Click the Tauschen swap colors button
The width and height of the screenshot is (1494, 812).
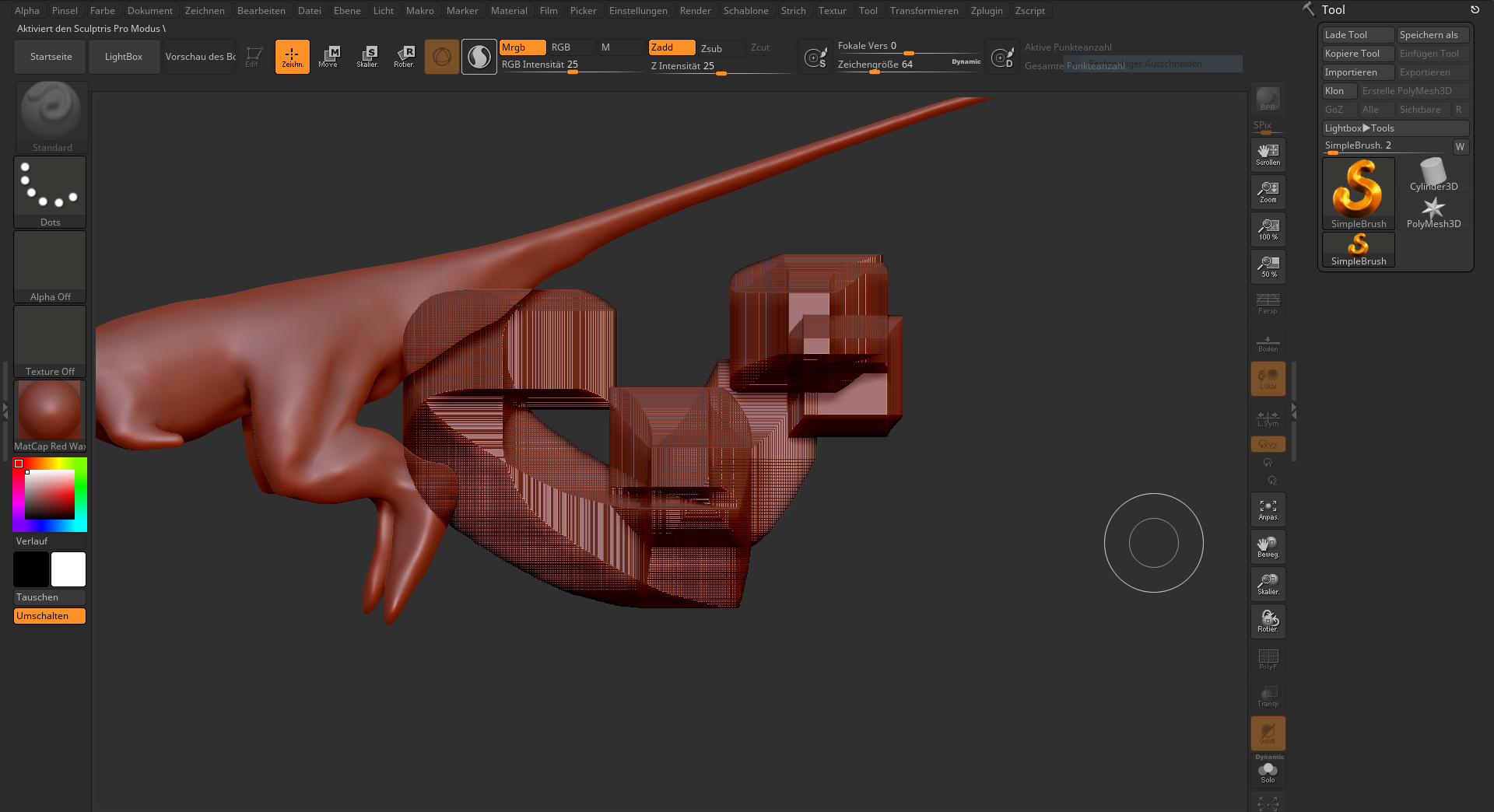(x=50, y=597)
